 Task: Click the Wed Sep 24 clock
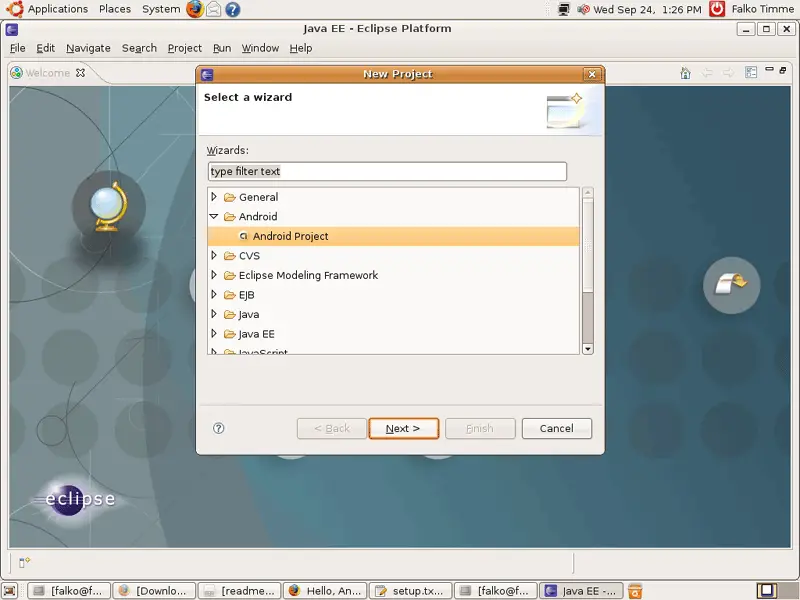pyautogui.click(x=647, y=9)
